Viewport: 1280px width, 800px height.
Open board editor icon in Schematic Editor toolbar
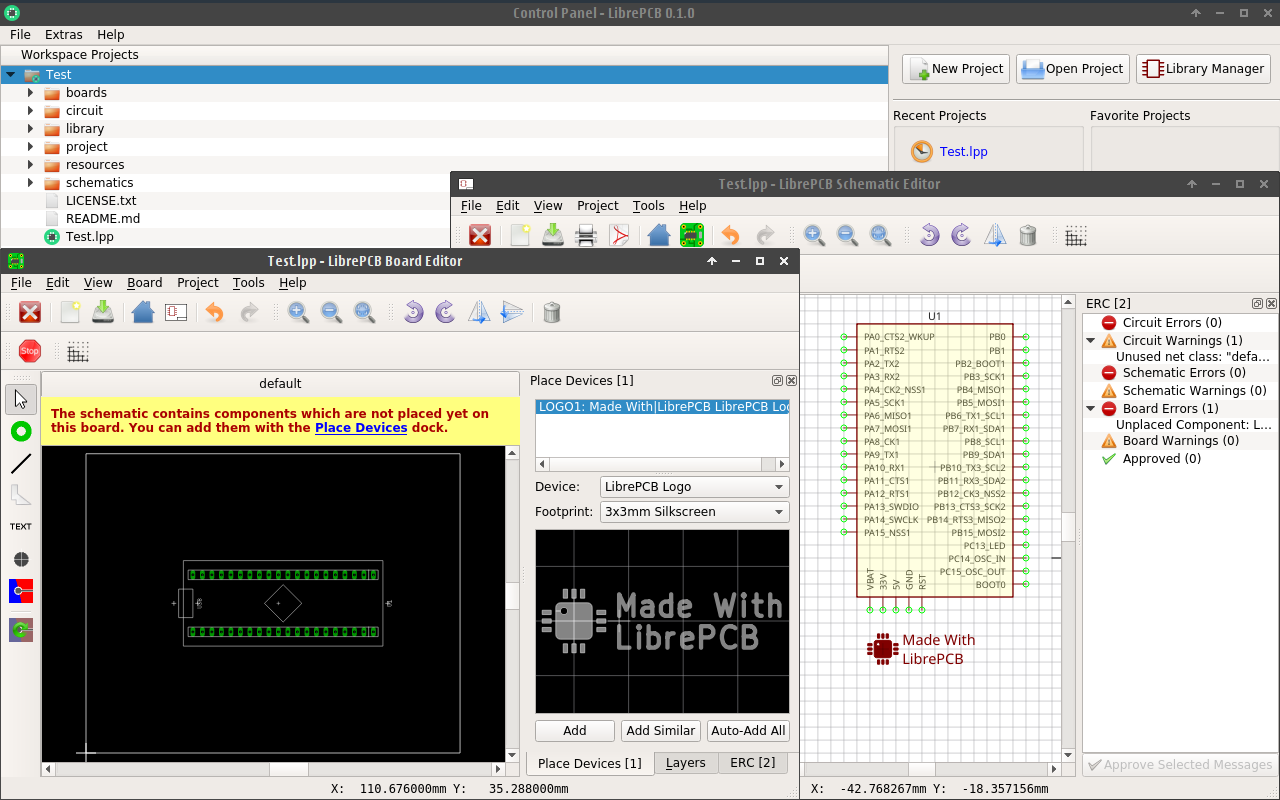(x=691, y=235)
